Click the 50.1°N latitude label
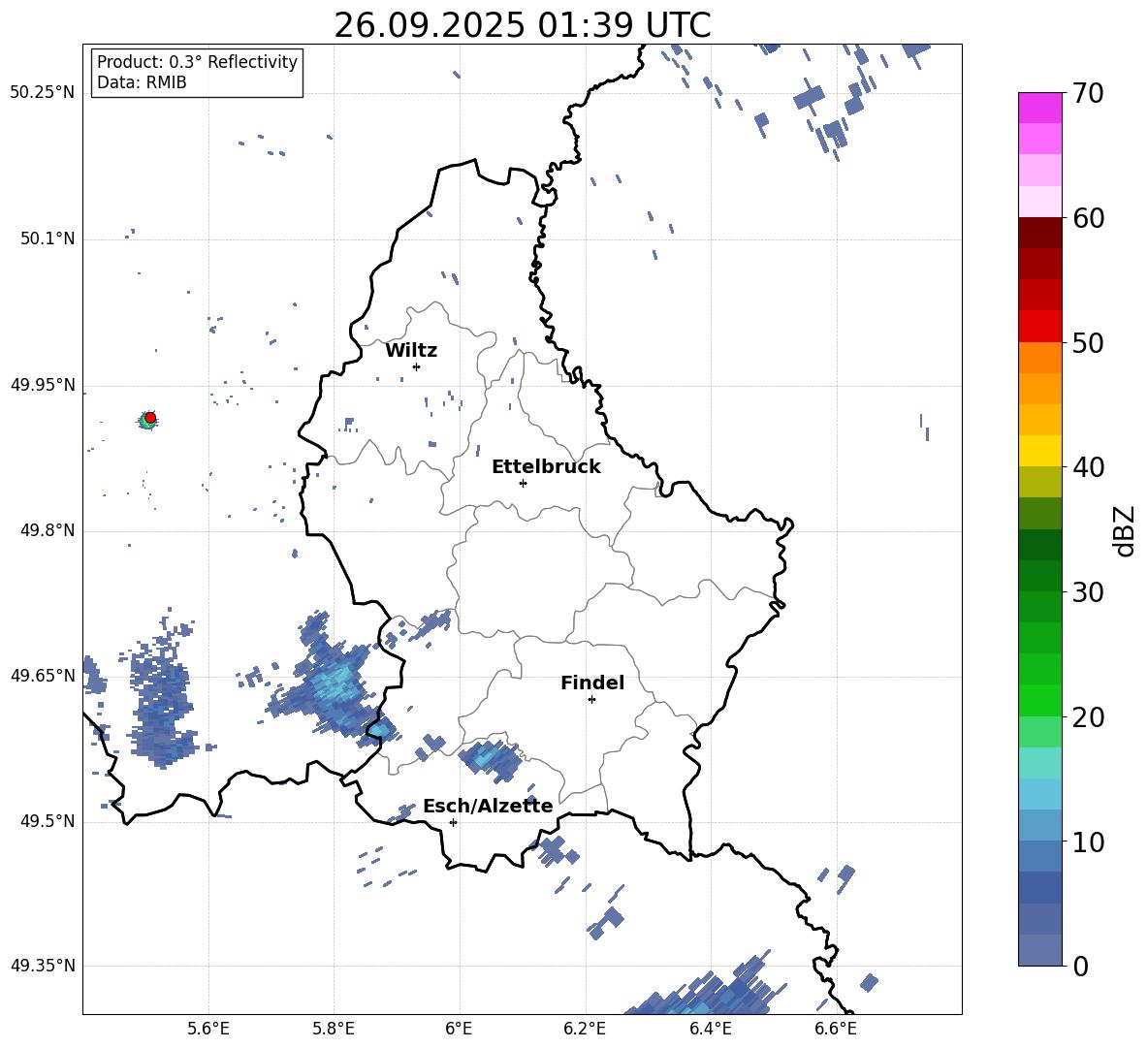 click(x=47, y=238)
